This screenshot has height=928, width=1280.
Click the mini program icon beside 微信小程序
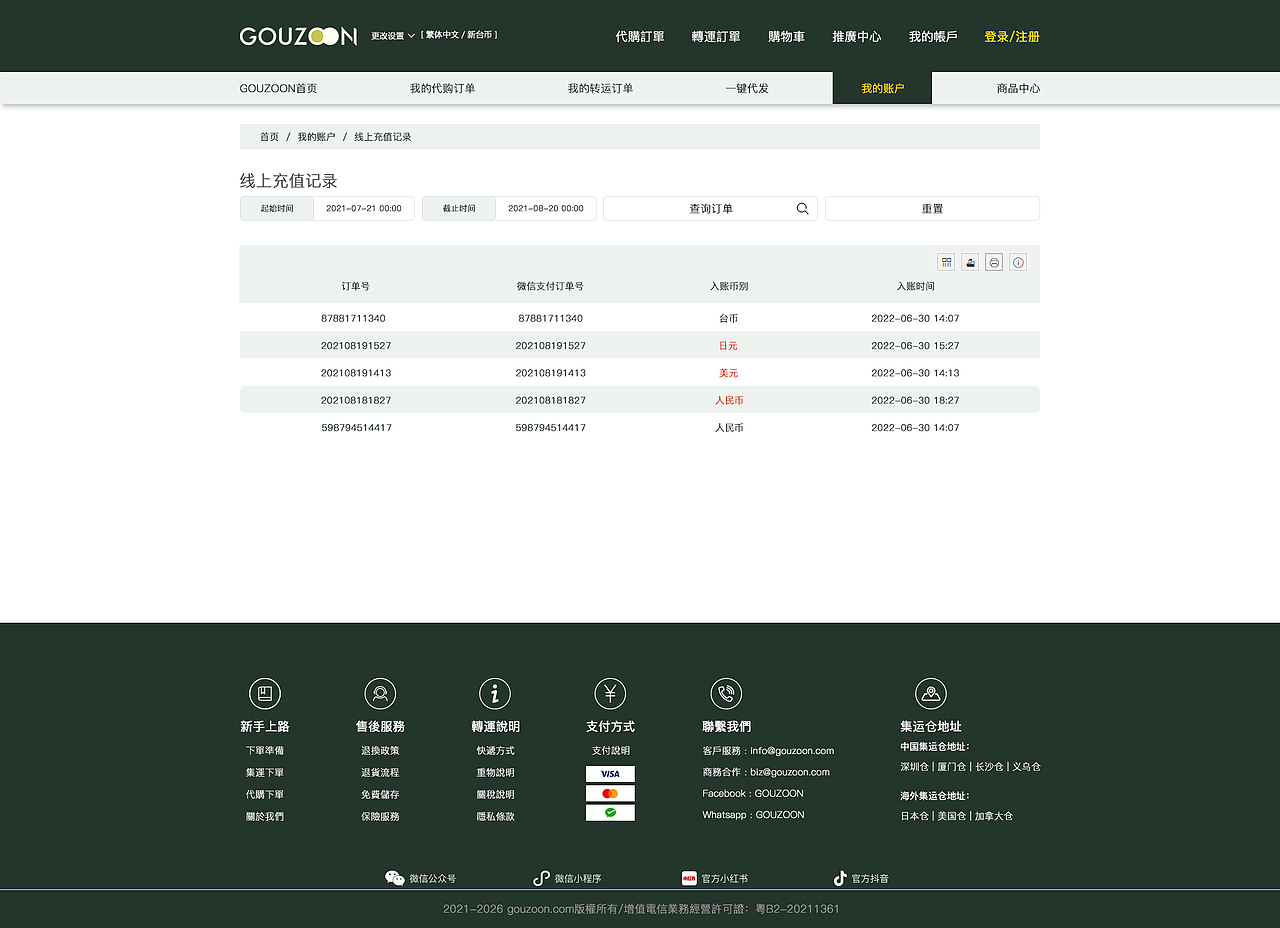click(x=541, y=878)
